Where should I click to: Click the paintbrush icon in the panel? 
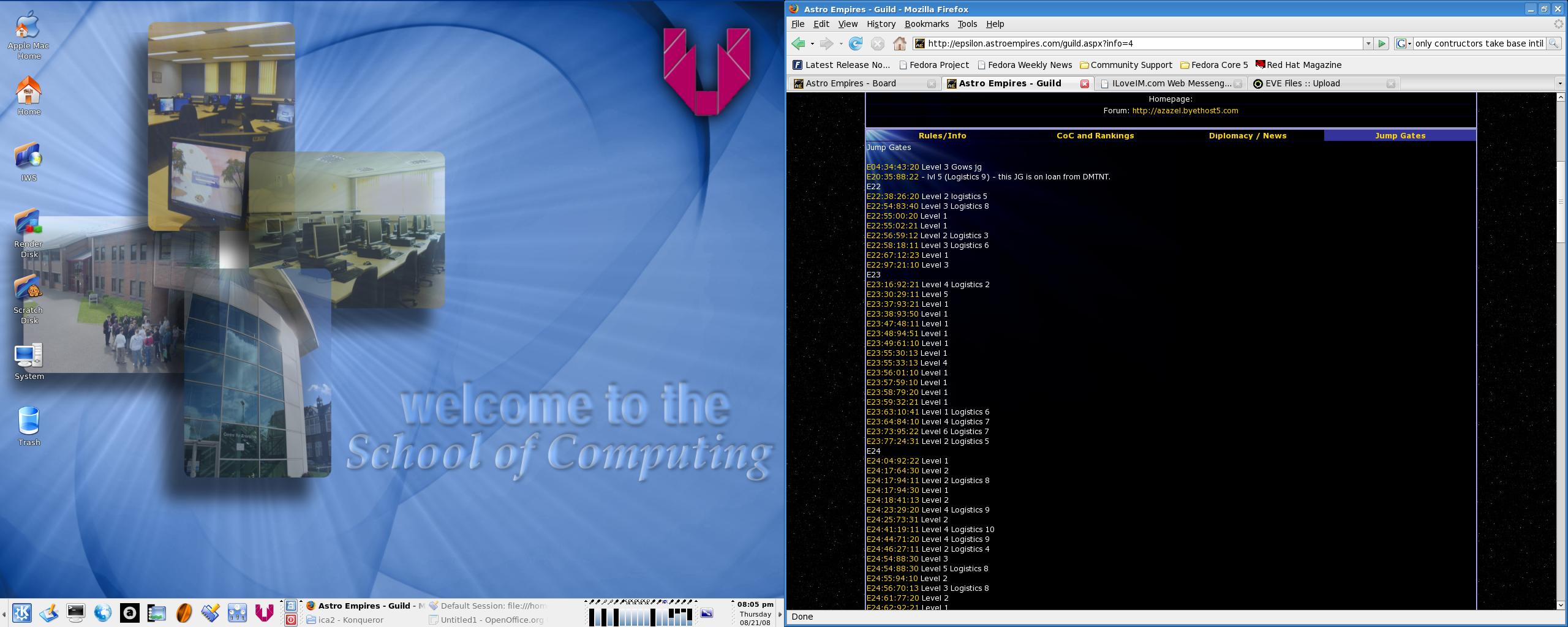(x=211, y=612)
